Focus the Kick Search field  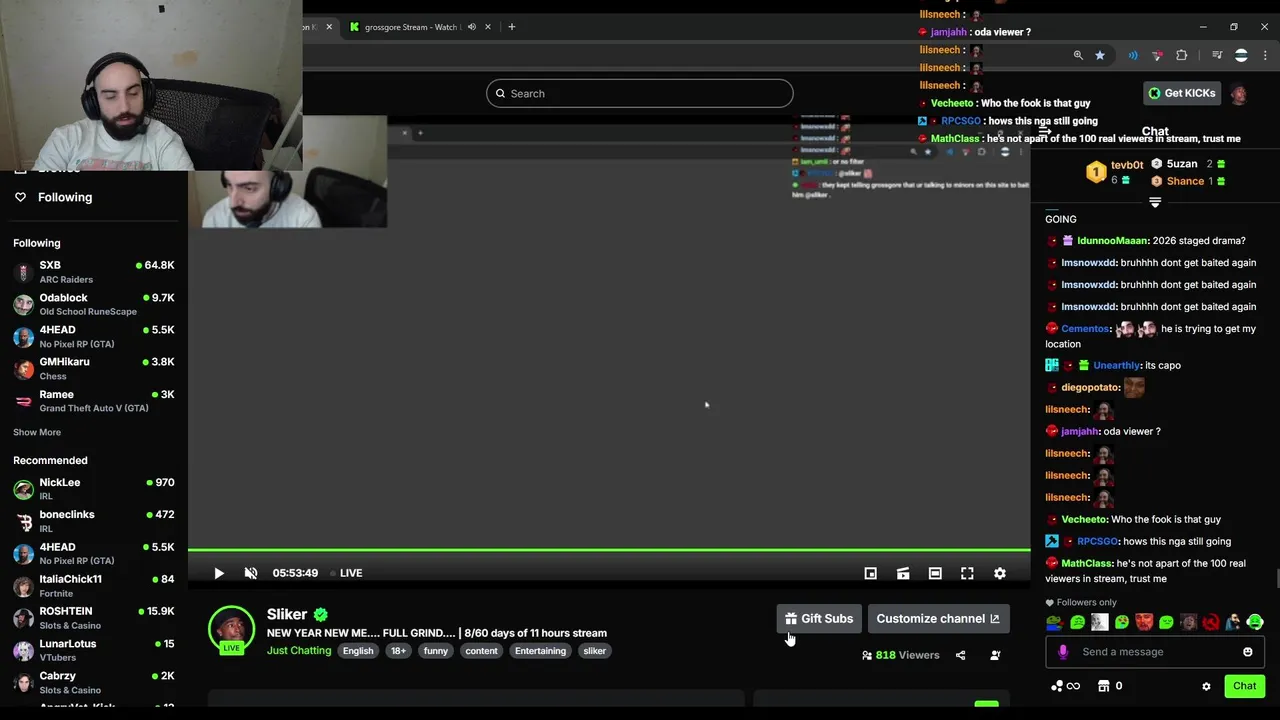tap(640, 93)
